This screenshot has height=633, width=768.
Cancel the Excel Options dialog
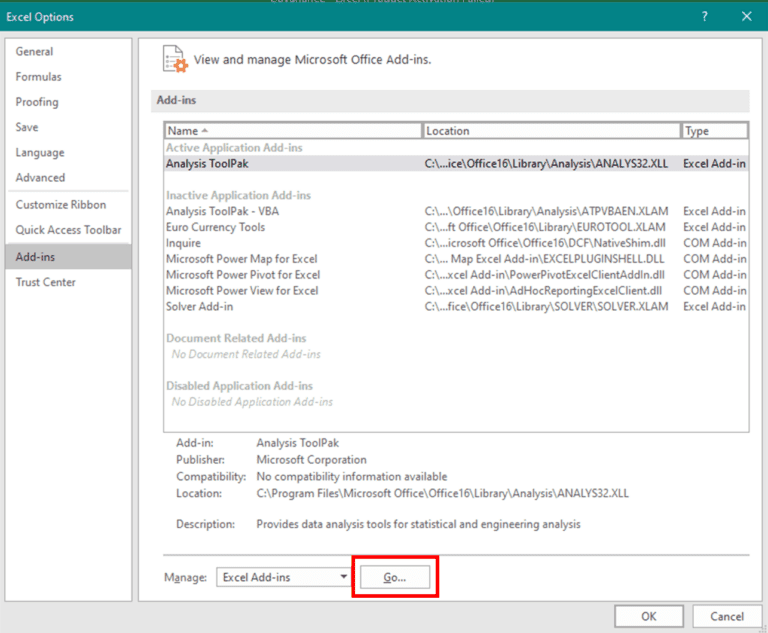pos(720,616)
